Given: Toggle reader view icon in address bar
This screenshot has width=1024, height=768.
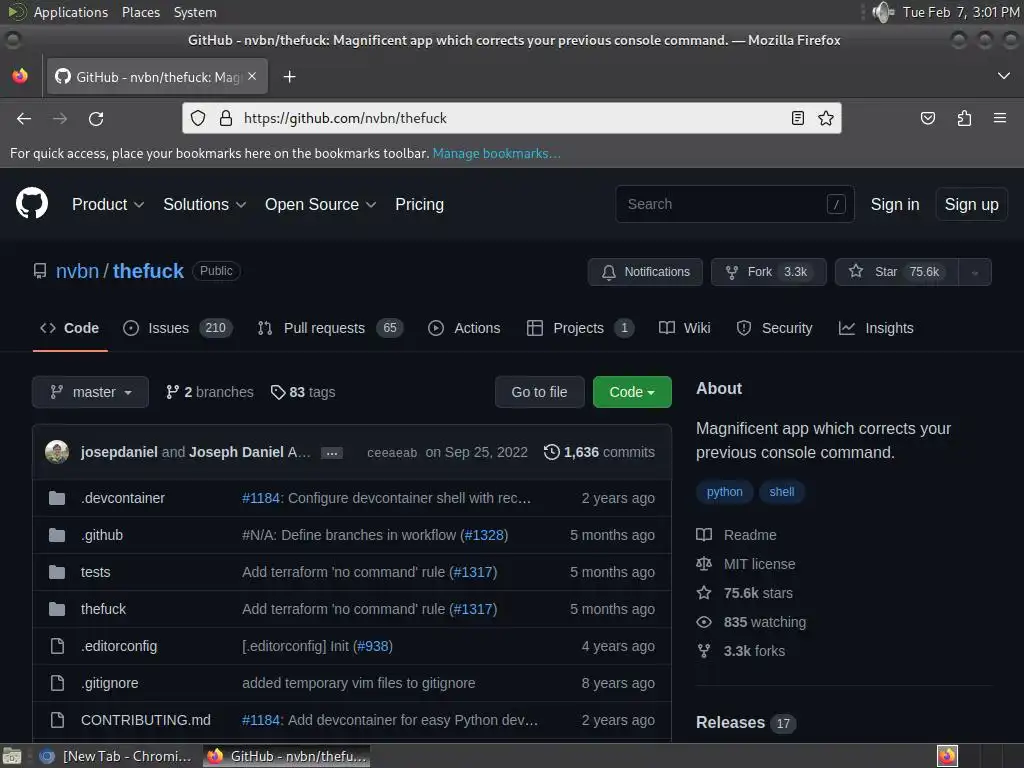Looking at the screenshot, I should (797, 118).
